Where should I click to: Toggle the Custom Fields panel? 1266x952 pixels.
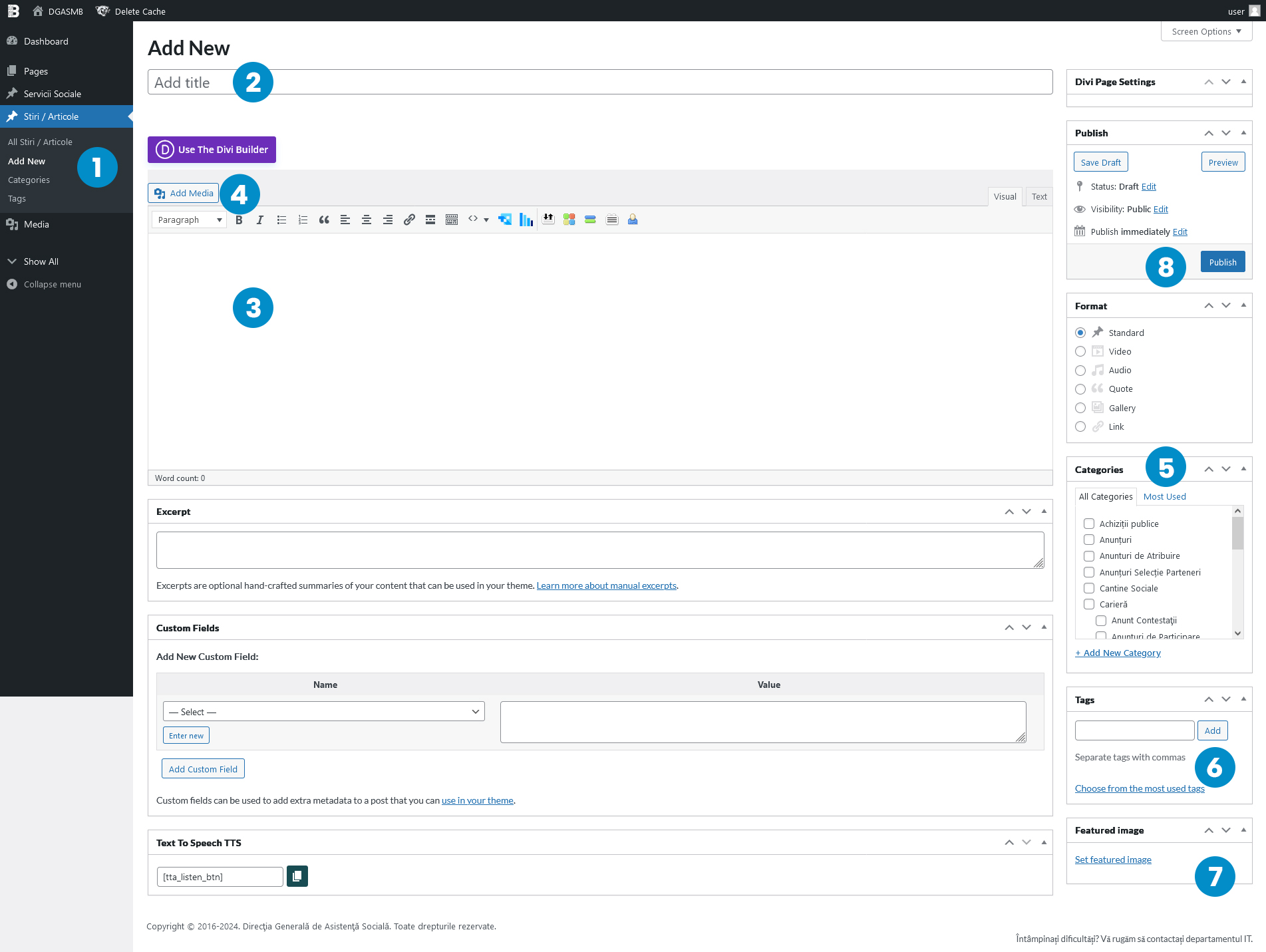(1044, 627)
